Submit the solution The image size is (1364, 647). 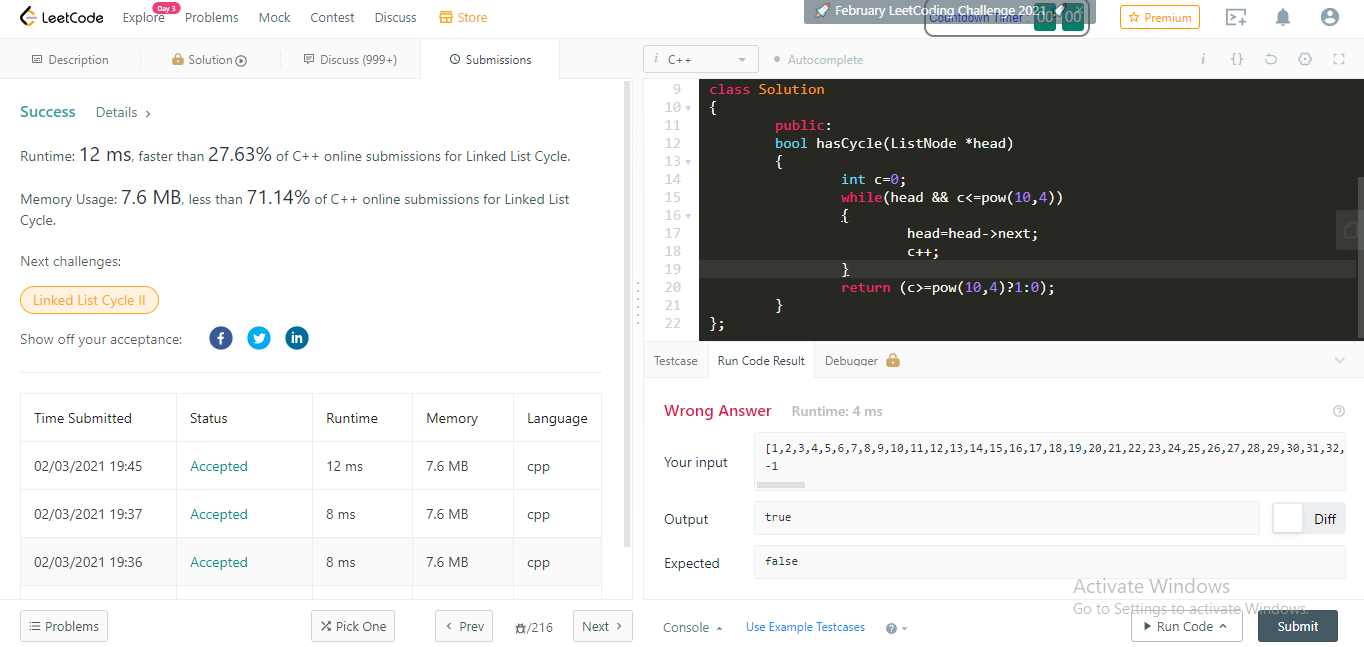(x=1297, y=626)
